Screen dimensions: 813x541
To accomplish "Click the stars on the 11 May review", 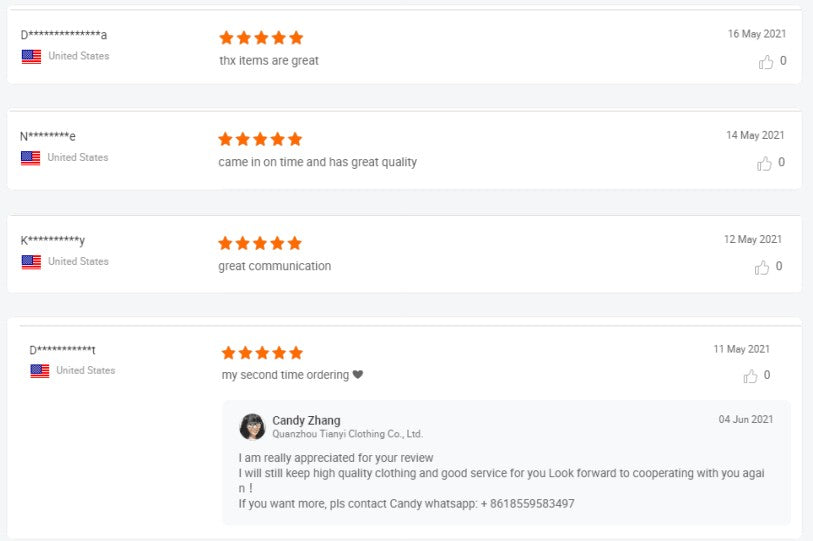I will (262, 352).
